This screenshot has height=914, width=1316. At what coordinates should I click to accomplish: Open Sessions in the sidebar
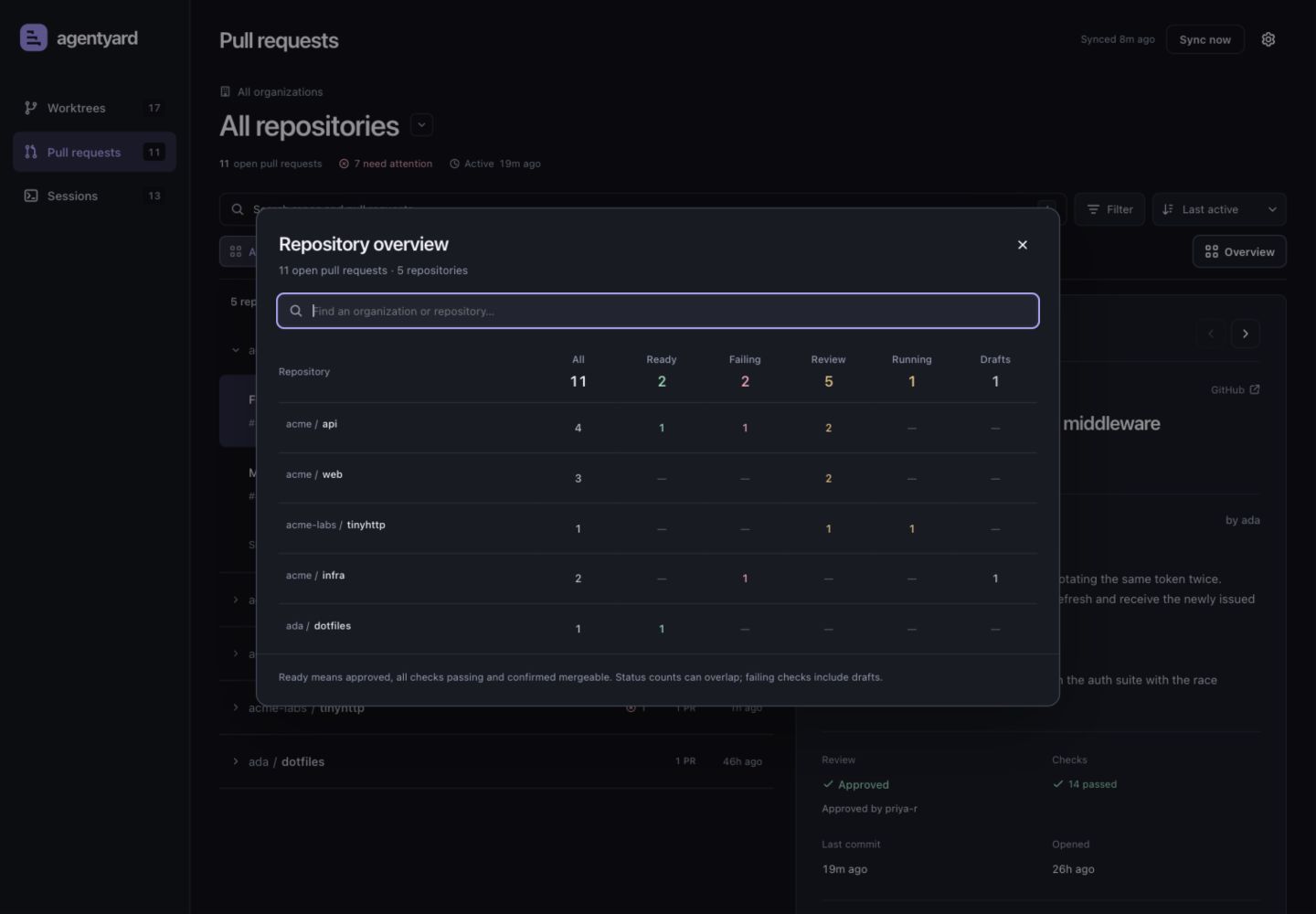pos(94,196)
